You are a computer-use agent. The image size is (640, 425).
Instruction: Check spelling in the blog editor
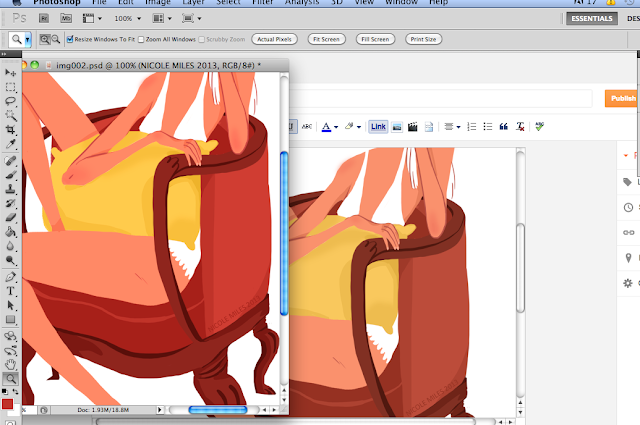click(x=540, y=127)
